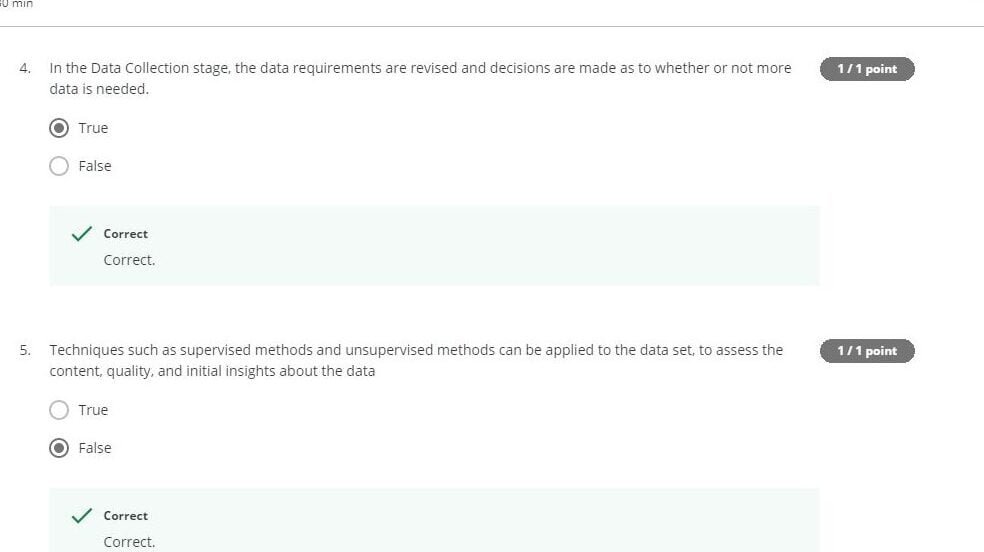The width and height of the screenshot is (984, 552).
Task: Click the "Correct." feedback sentence under question 4
Action: pyautogui.click(x=129, y=260)
